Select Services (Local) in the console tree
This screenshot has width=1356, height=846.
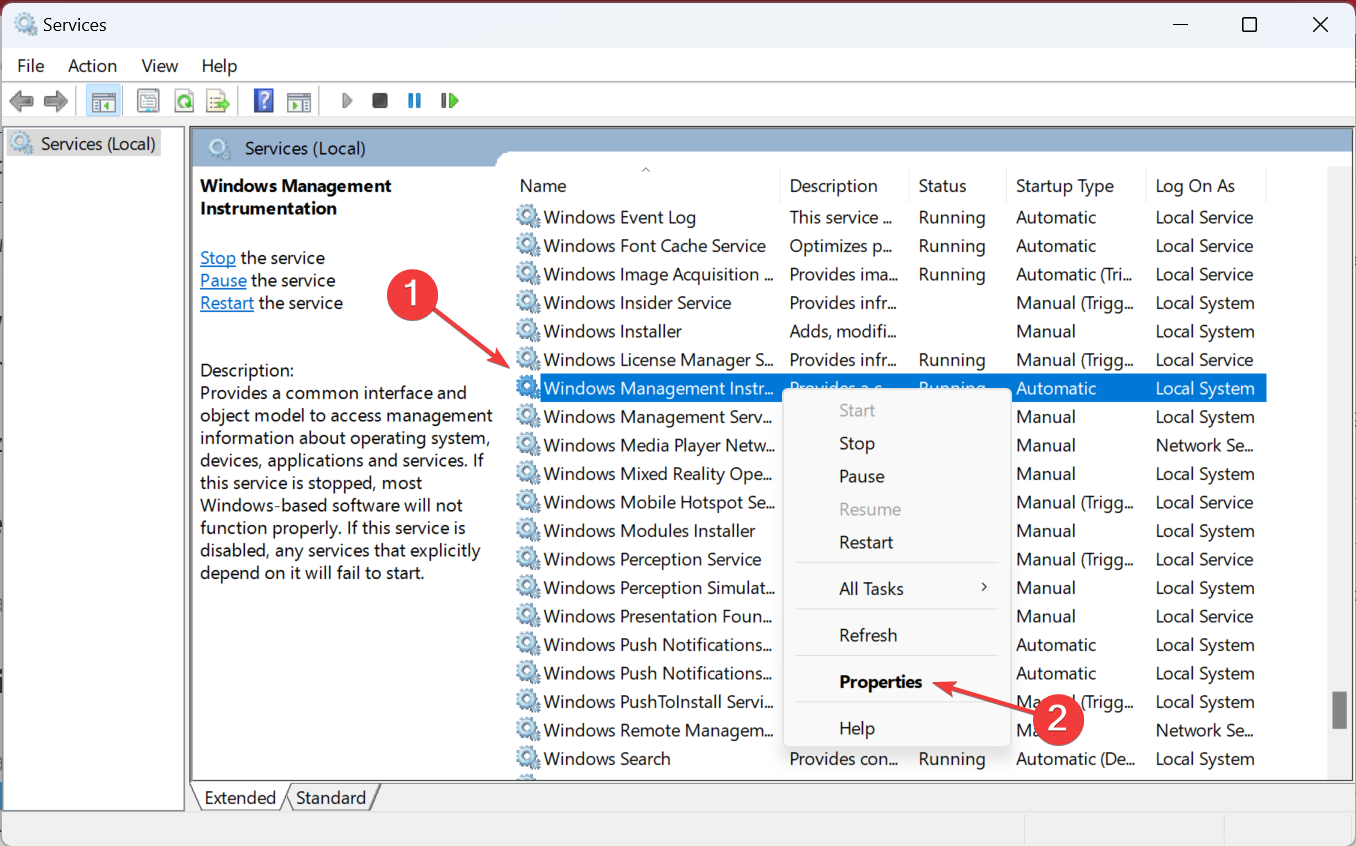(84, 144)
